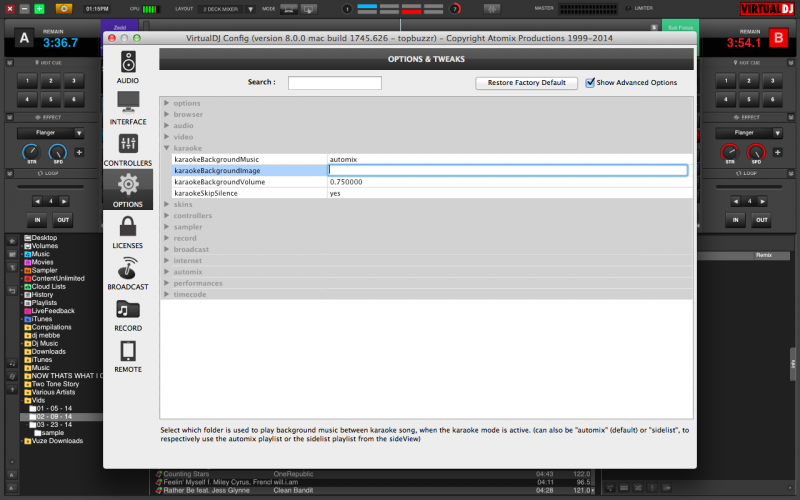Trigger hot cue 5 on left deck

51,99
